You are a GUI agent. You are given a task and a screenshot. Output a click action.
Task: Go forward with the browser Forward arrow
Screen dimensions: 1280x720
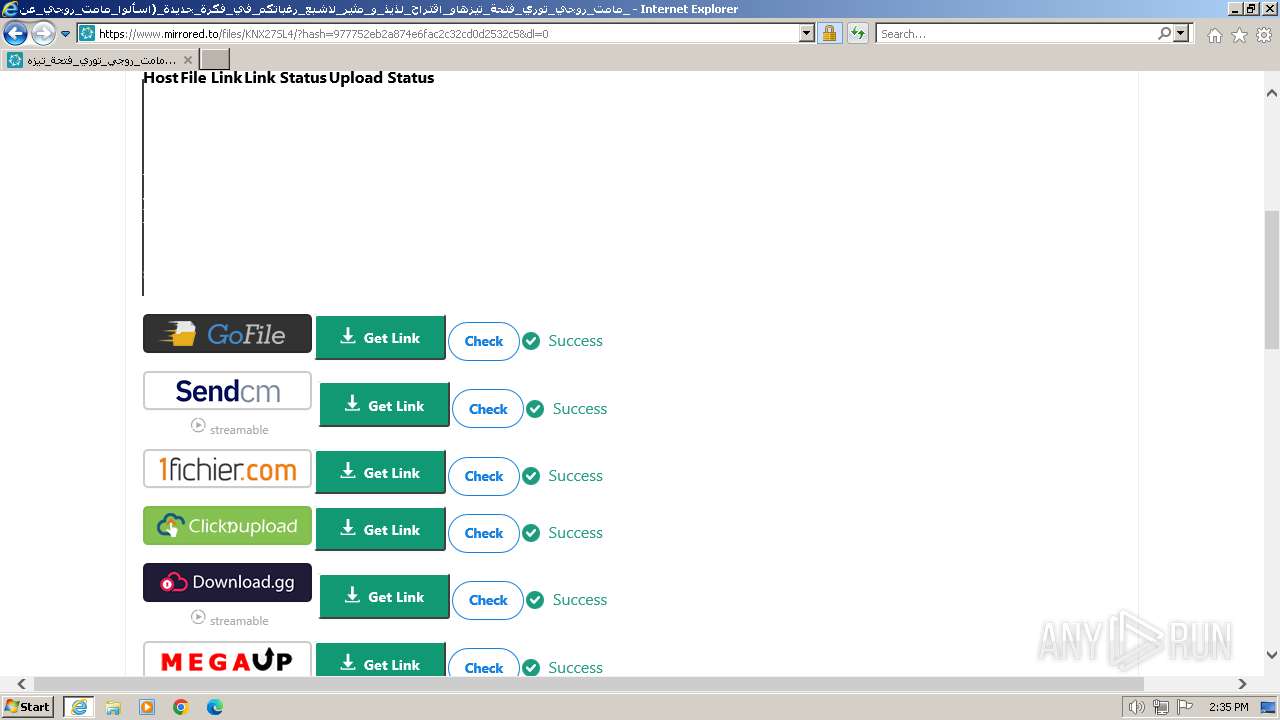click(x=43, y=33)
